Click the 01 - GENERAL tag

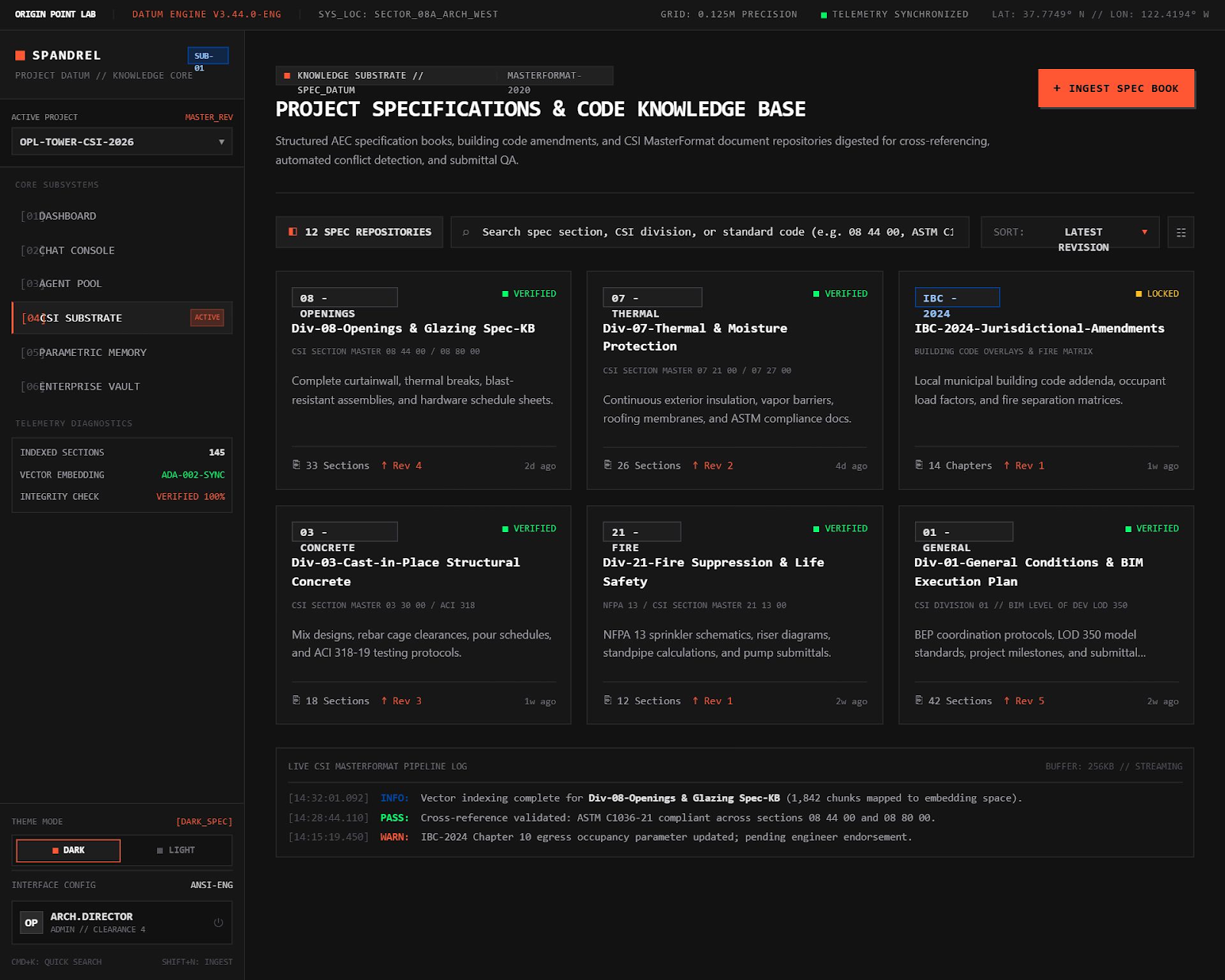[964, 531]
